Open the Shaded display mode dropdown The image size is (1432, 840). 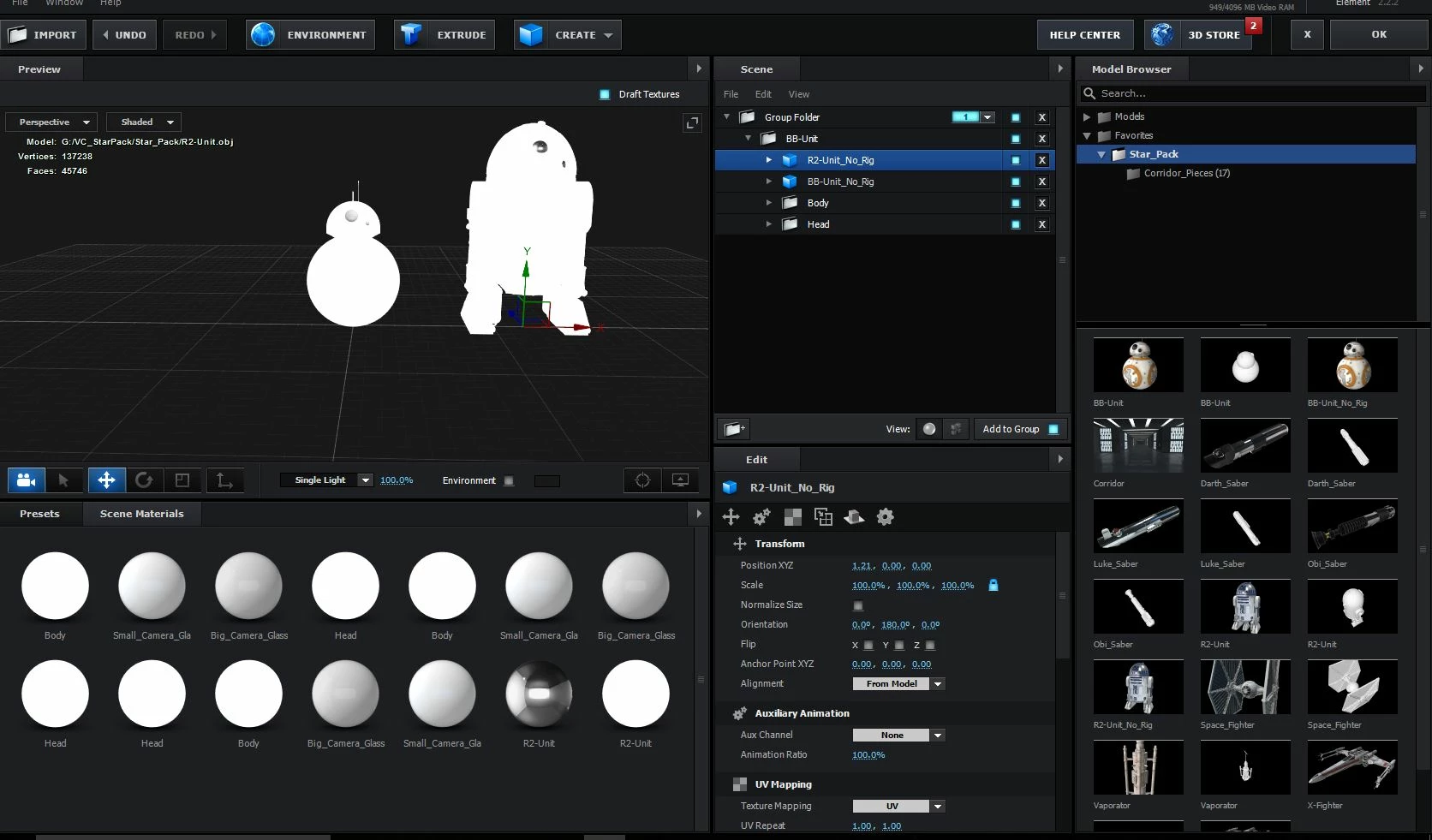coord(144,122)
